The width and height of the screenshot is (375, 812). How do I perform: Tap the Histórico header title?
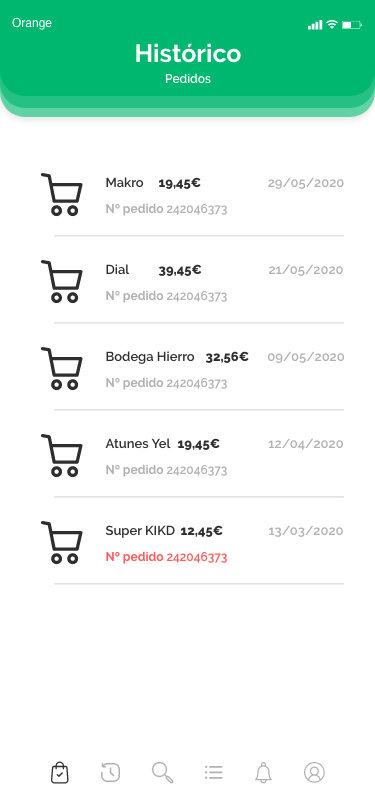pos(188,53)
